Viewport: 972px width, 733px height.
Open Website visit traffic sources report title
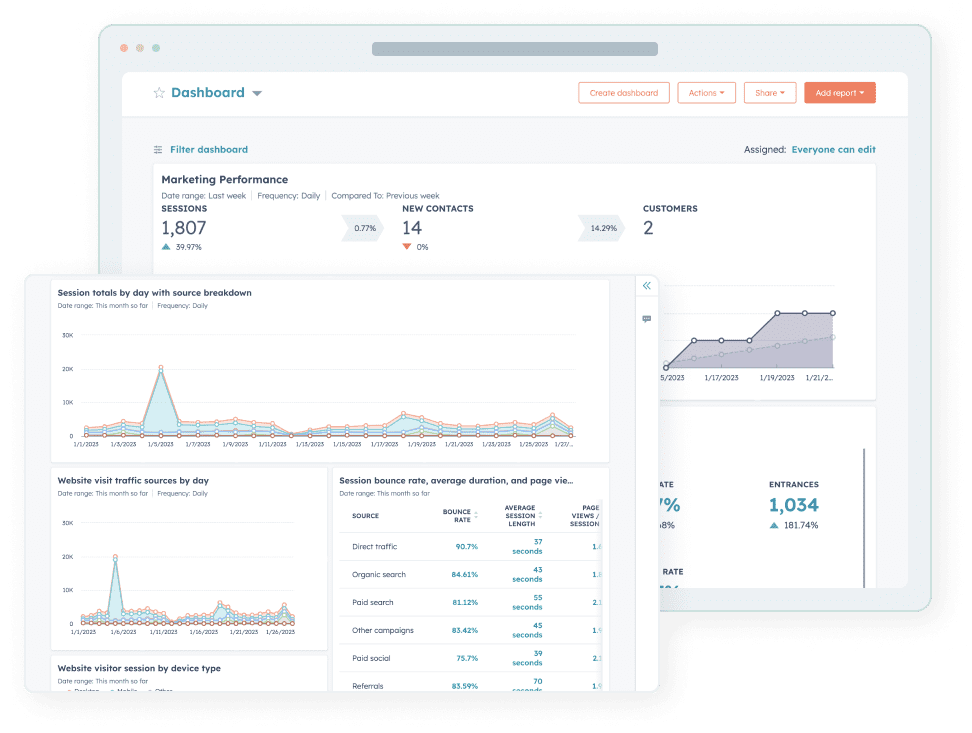click(x=133, y=481)
